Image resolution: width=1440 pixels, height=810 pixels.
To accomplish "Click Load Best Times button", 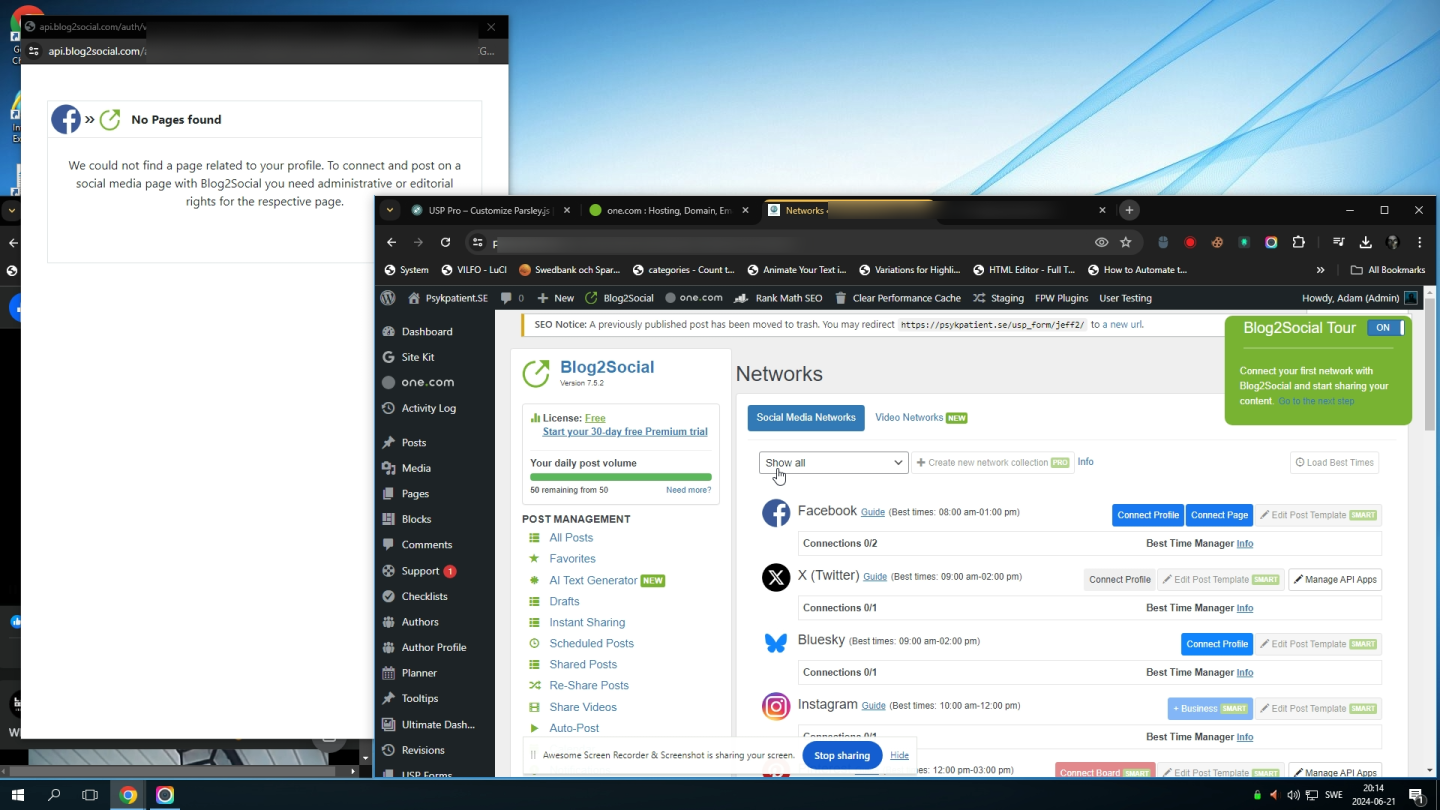I will [x=1335, y=462].
